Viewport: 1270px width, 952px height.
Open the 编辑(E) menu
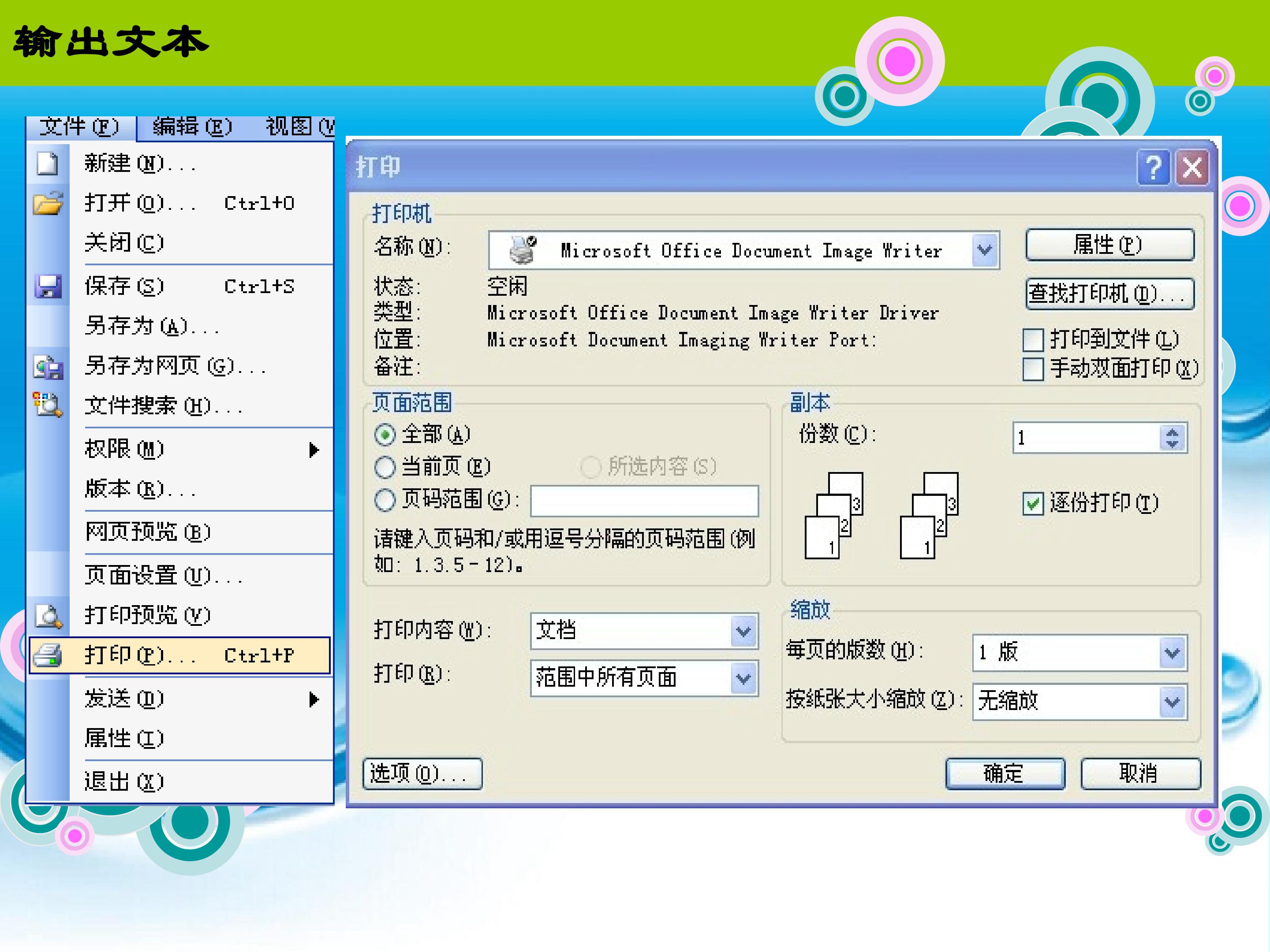click(x=192, y=127)
